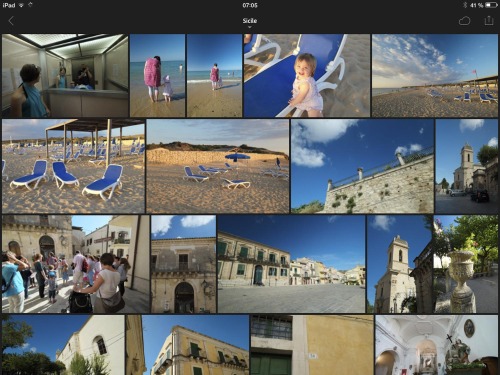Tap the back arrow icon
This screenshot has width=500, height=375.
11,21
